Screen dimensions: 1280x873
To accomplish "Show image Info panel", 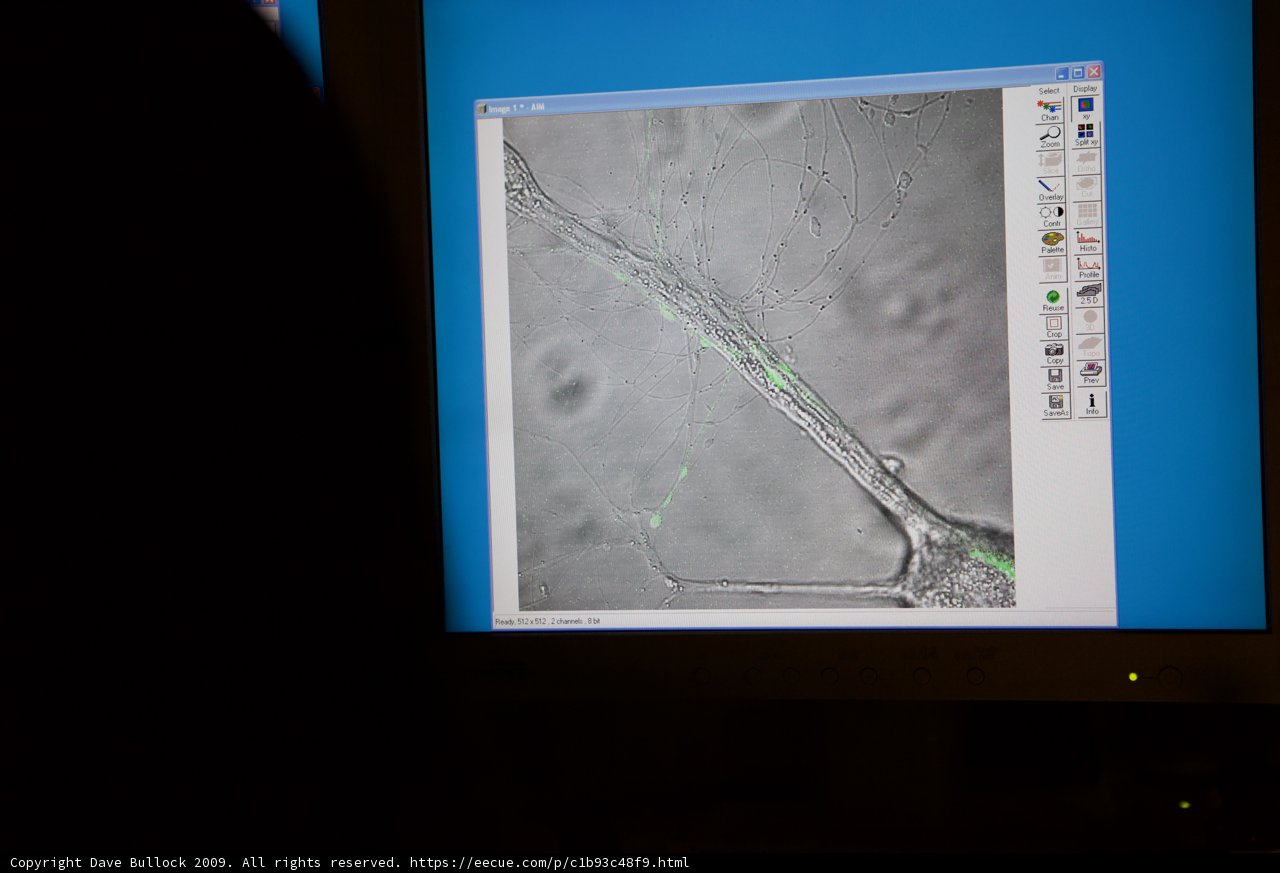I will pyautogui.click(x=1092, y=403).
